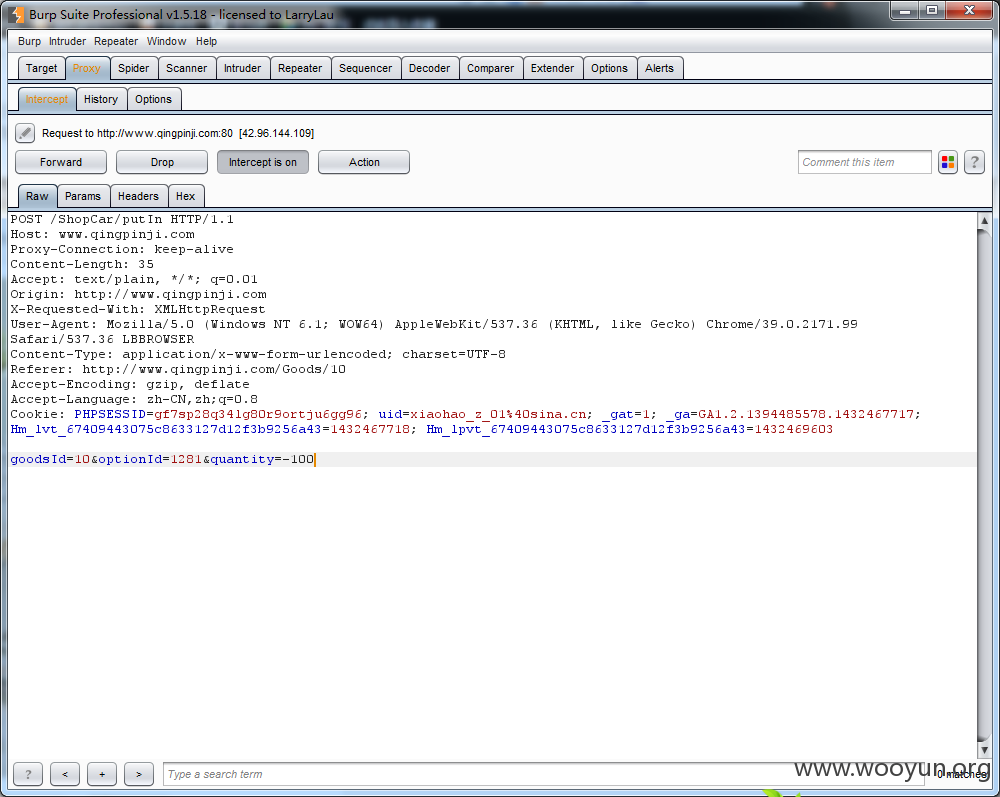Open the main Options tab
The width and height of the screenshot is (1000, 797).
click(x=609, y=68)
